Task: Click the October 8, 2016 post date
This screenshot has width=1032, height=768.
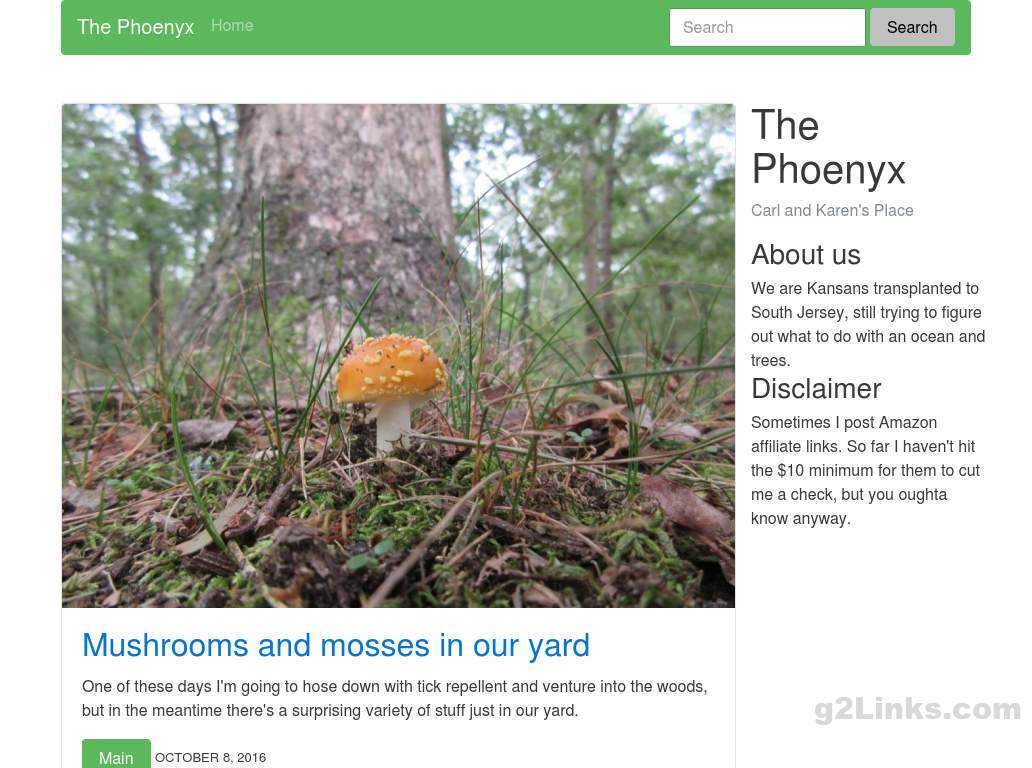Action: (x=211, y=757)
